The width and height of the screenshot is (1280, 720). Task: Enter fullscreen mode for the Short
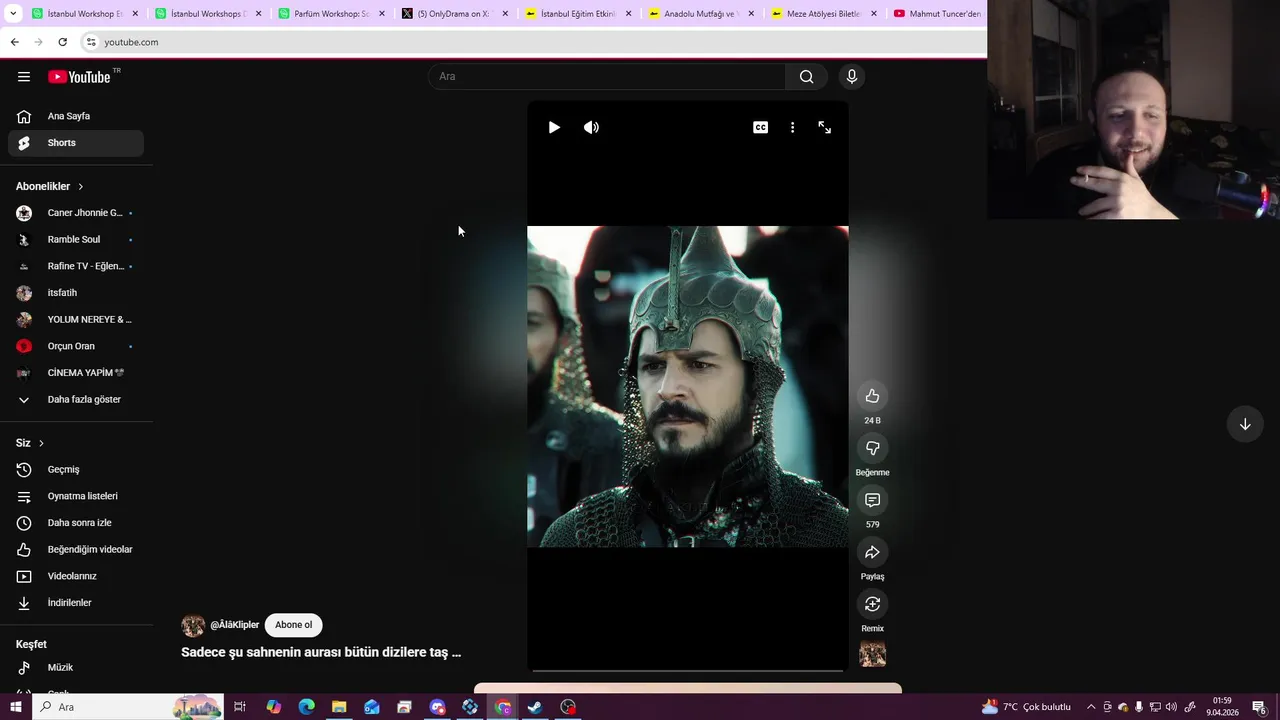[x=825, y=127]
